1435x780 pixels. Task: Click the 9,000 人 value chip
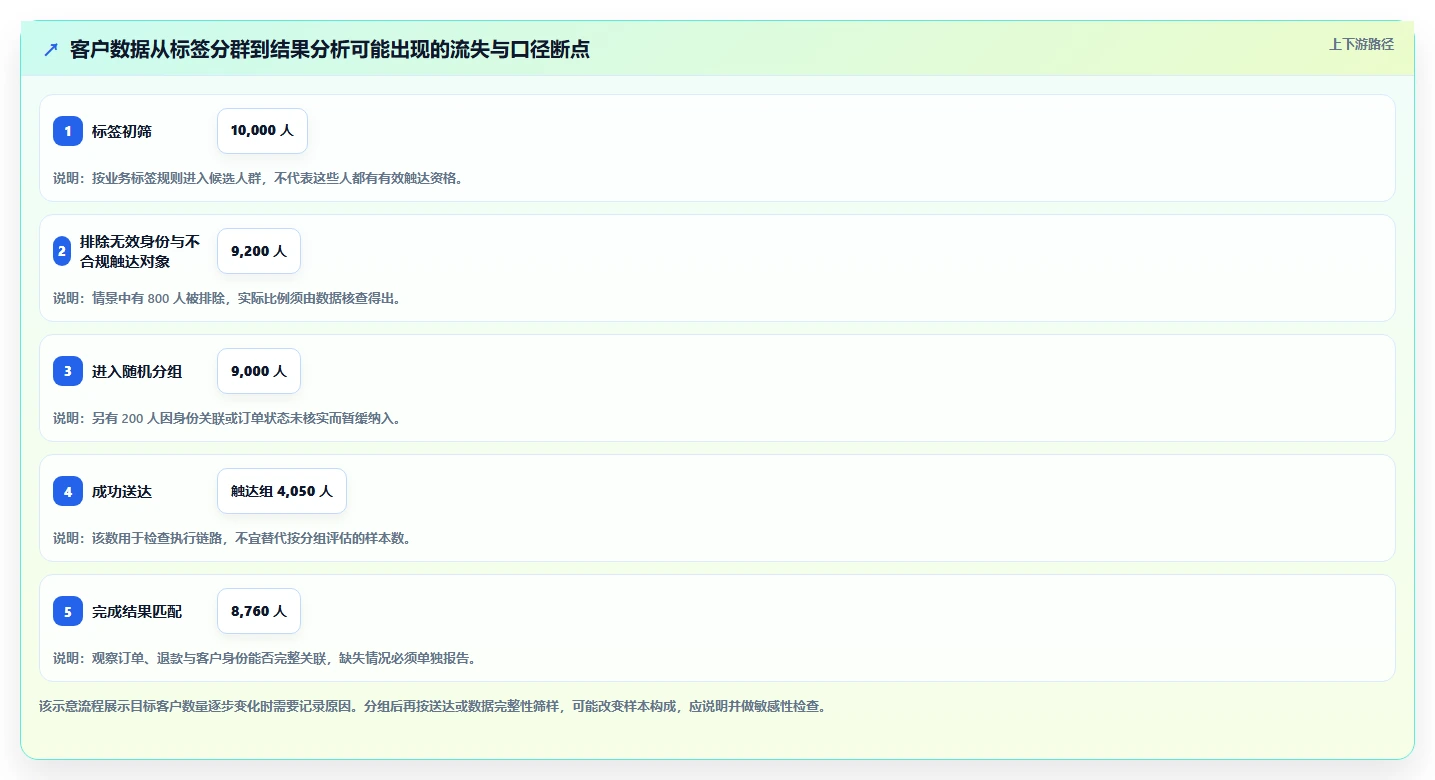click(259, 371)
